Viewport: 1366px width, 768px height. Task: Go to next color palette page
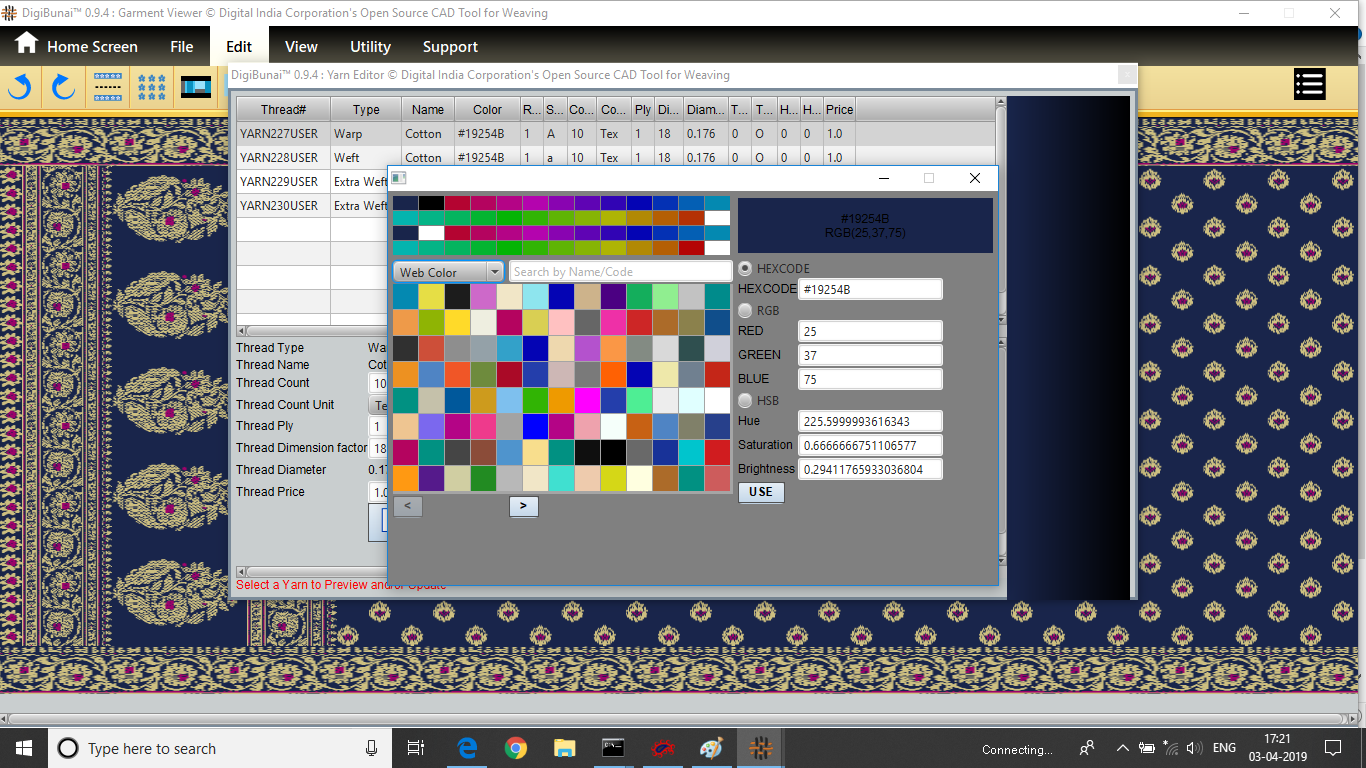(x=523, y=507)
